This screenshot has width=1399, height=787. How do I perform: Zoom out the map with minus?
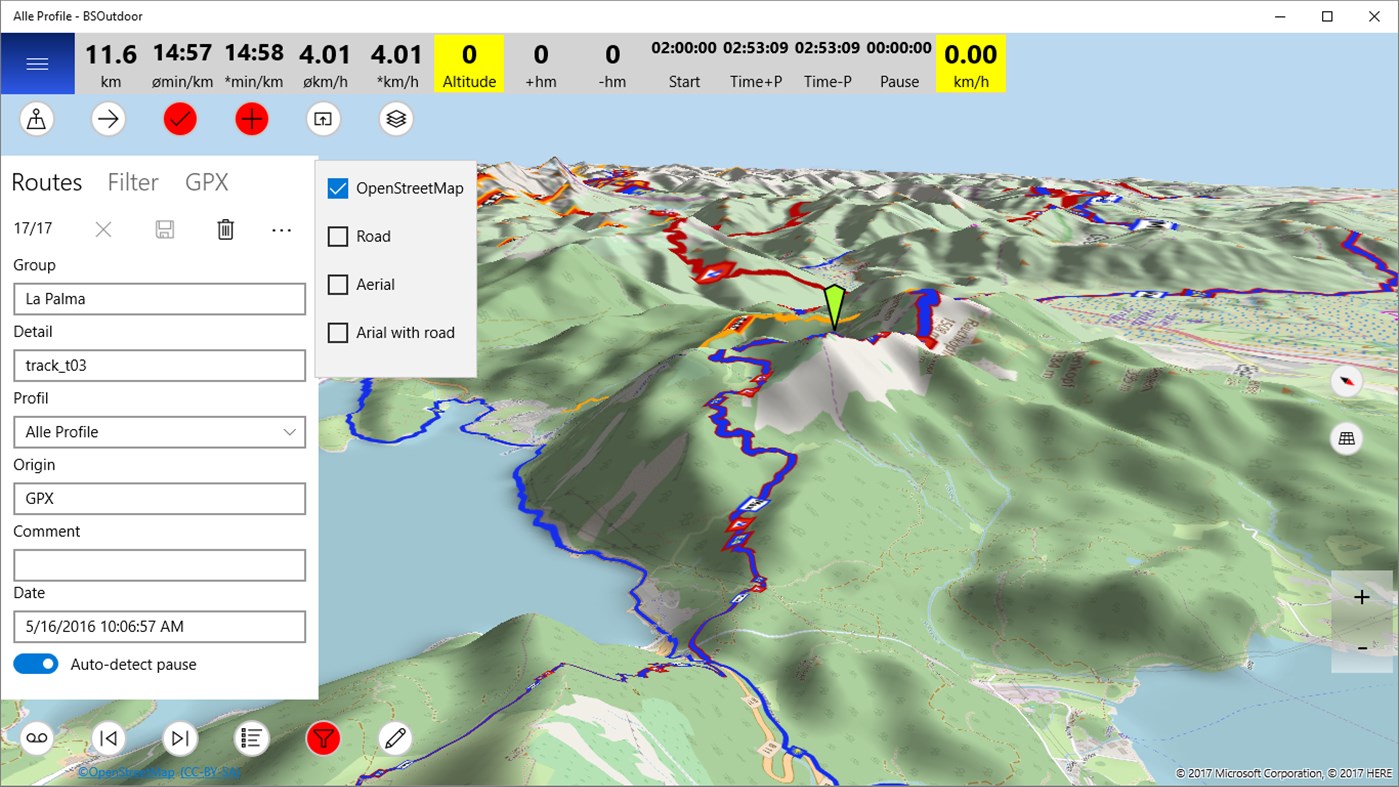pos(1362,648)
